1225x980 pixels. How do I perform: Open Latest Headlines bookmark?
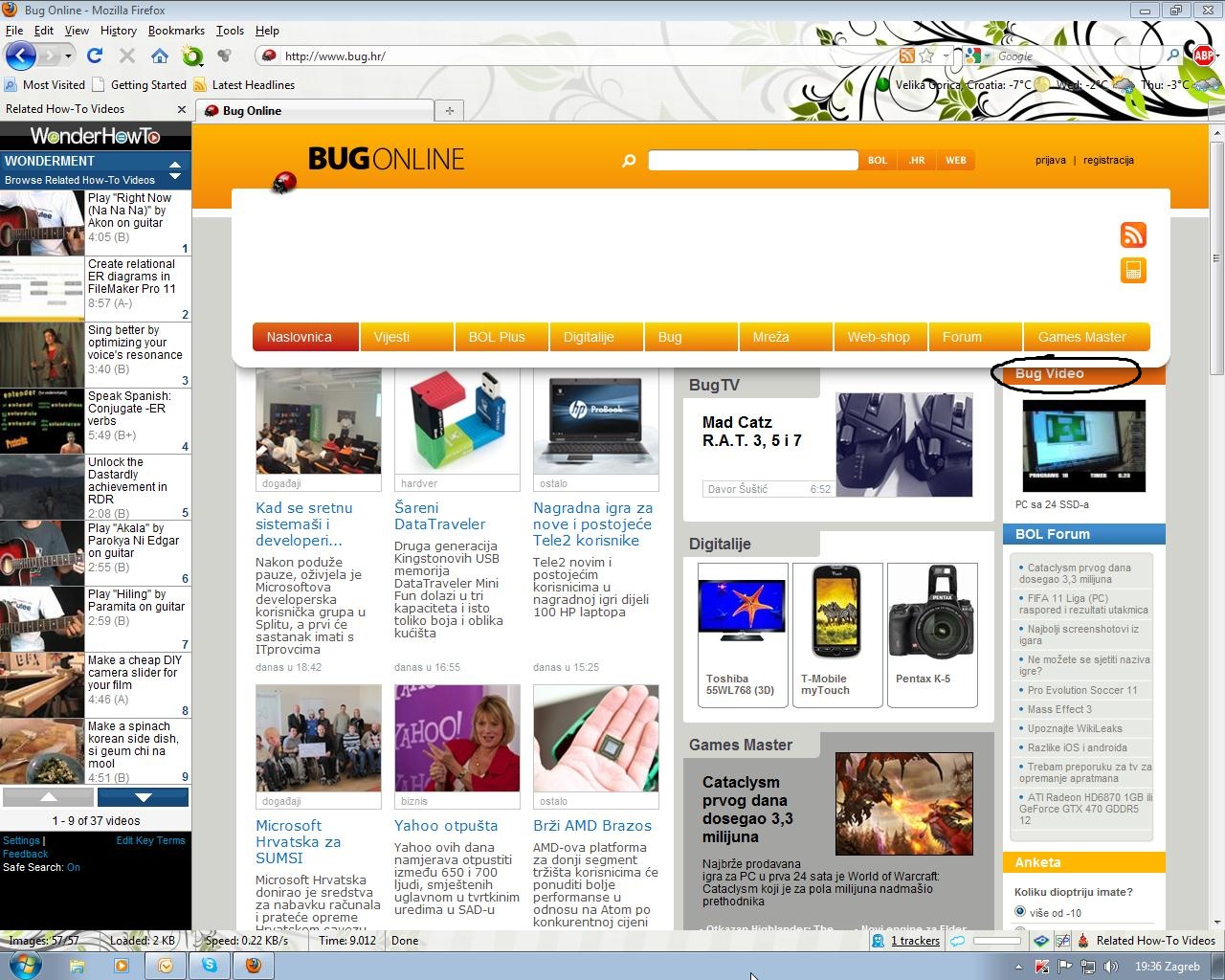pos(244,85)
